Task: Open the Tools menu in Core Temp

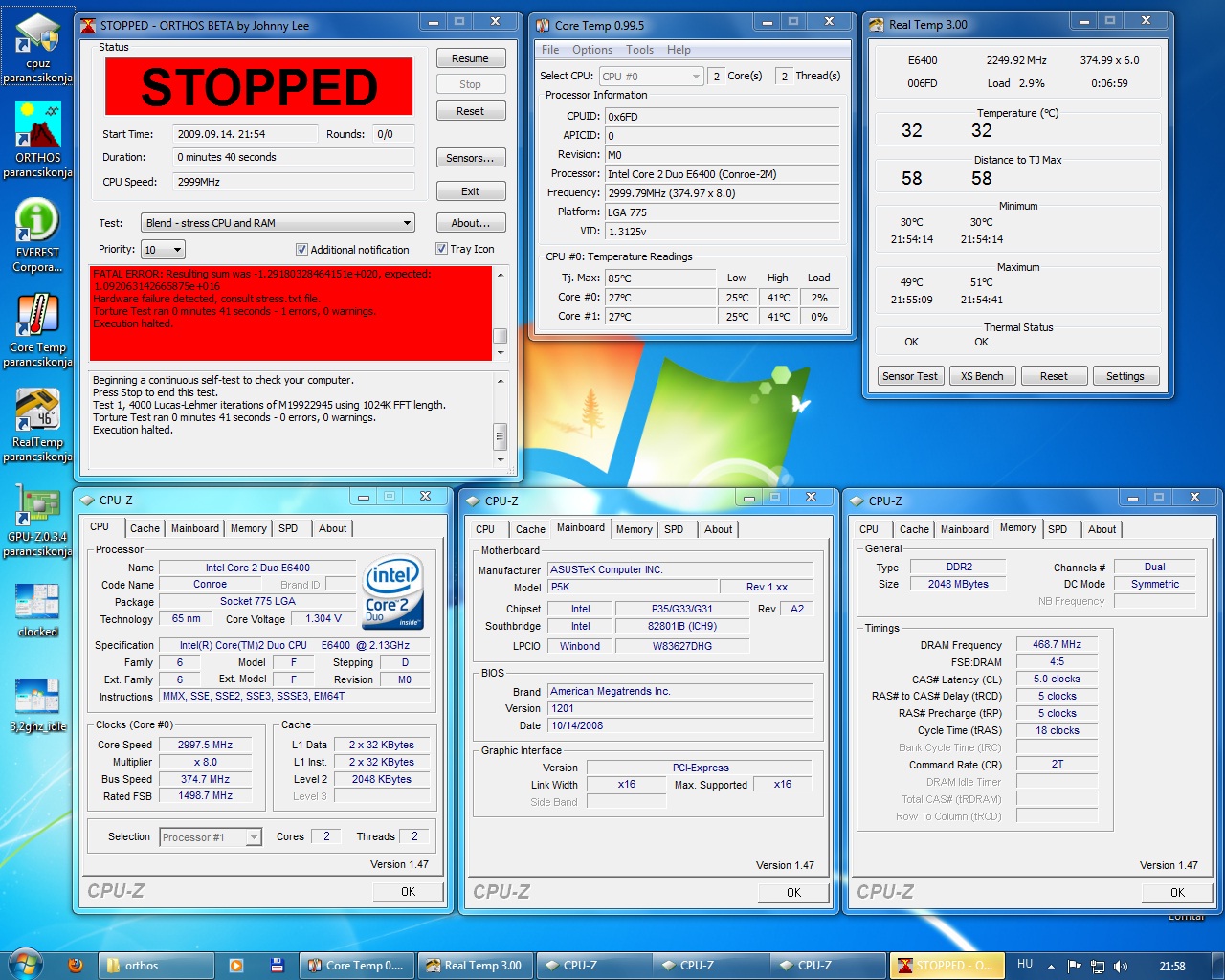Action: tap(639, 50)
